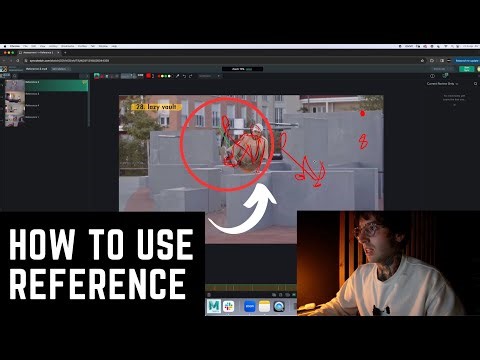Undo the last sketch stroke
480x360 pixels.
(x=184, y=76)
